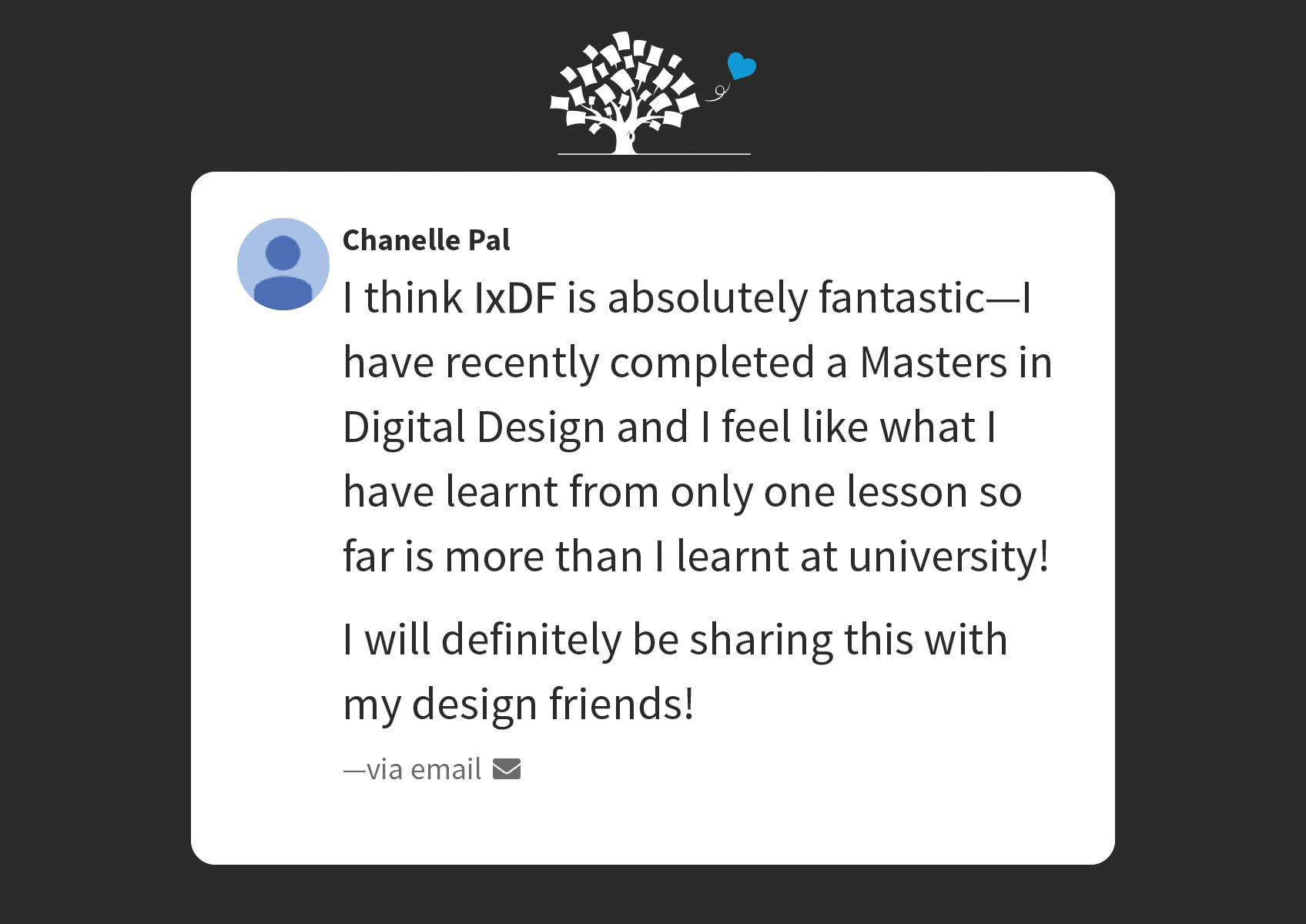Viewport: 1306px width, 924px height.
Task: Click the word "fantastic" in the first line
Action: [902, 298]
